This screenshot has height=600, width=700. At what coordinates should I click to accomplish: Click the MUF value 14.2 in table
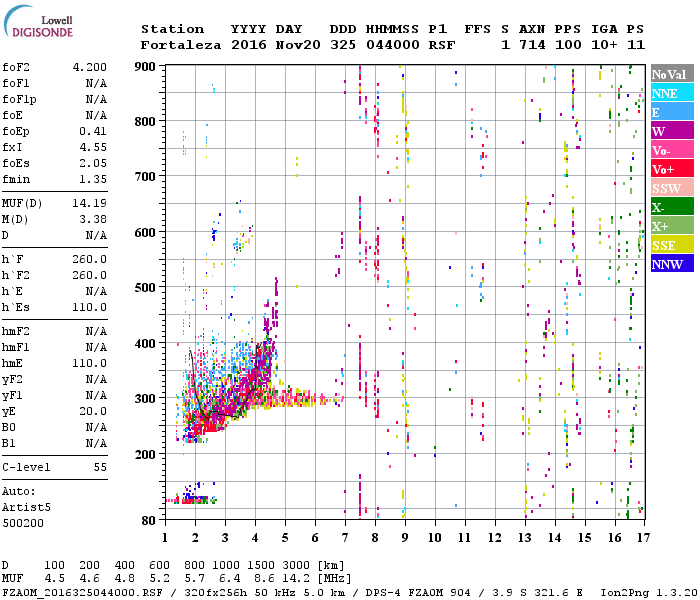click(x=296, y=579)
